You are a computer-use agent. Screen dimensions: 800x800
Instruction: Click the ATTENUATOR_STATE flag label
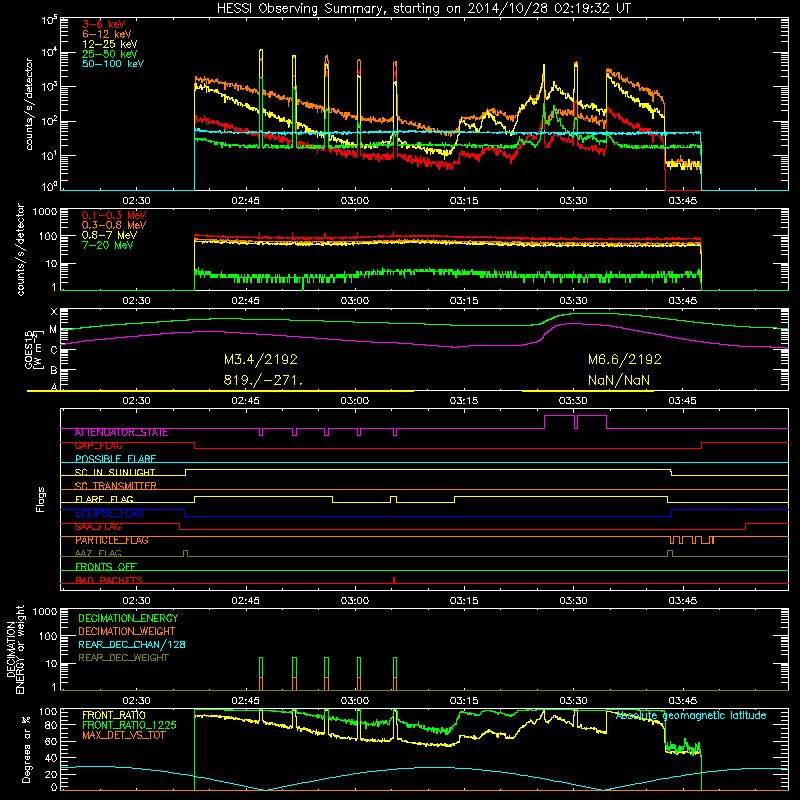(121, 433)
